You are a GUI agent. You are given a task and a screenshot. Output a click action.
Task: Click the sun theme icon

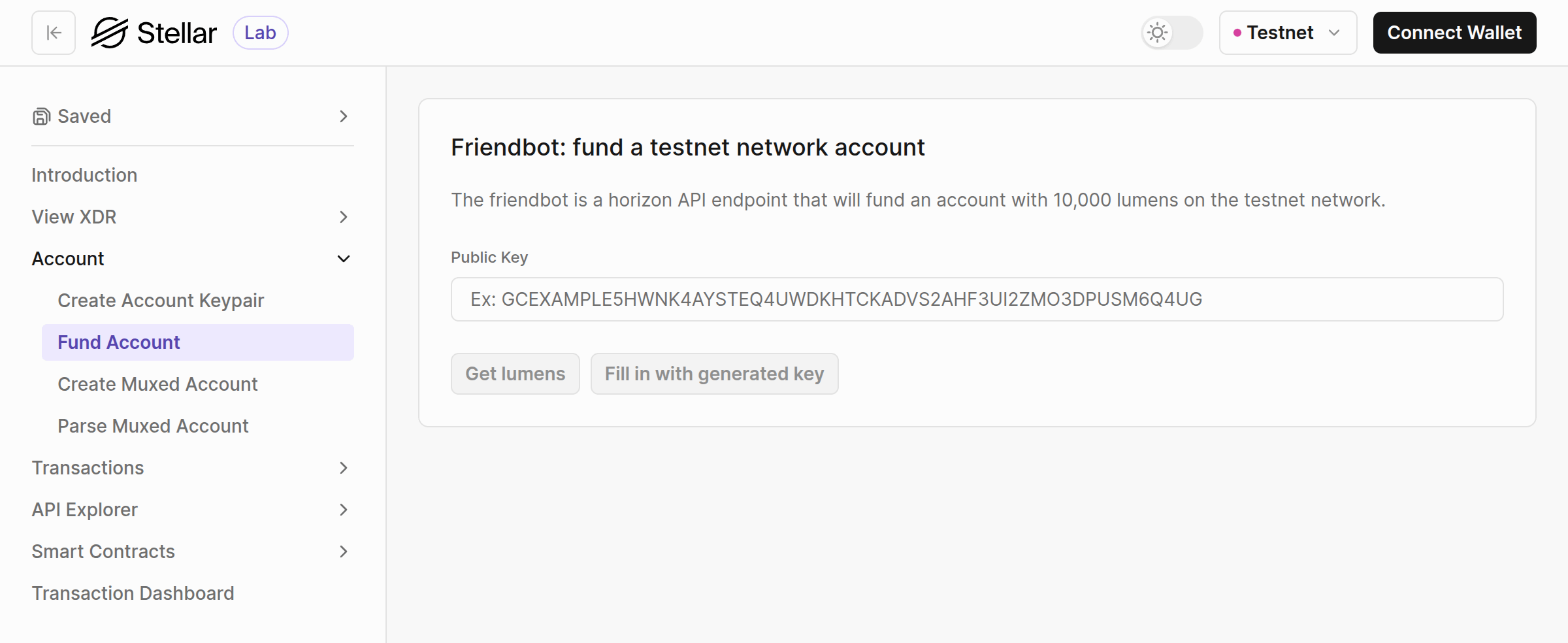[x=1157, y=32]
